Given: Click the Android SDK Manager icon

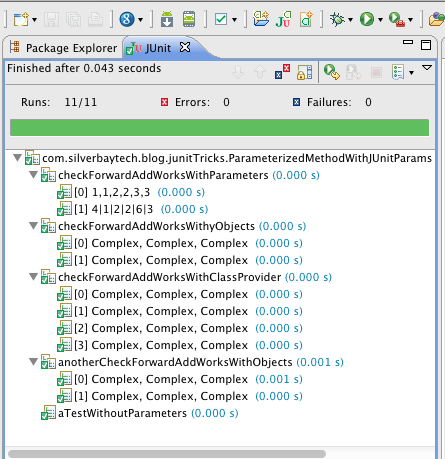Looking at the screenshot, I should [x=167, y=19].
